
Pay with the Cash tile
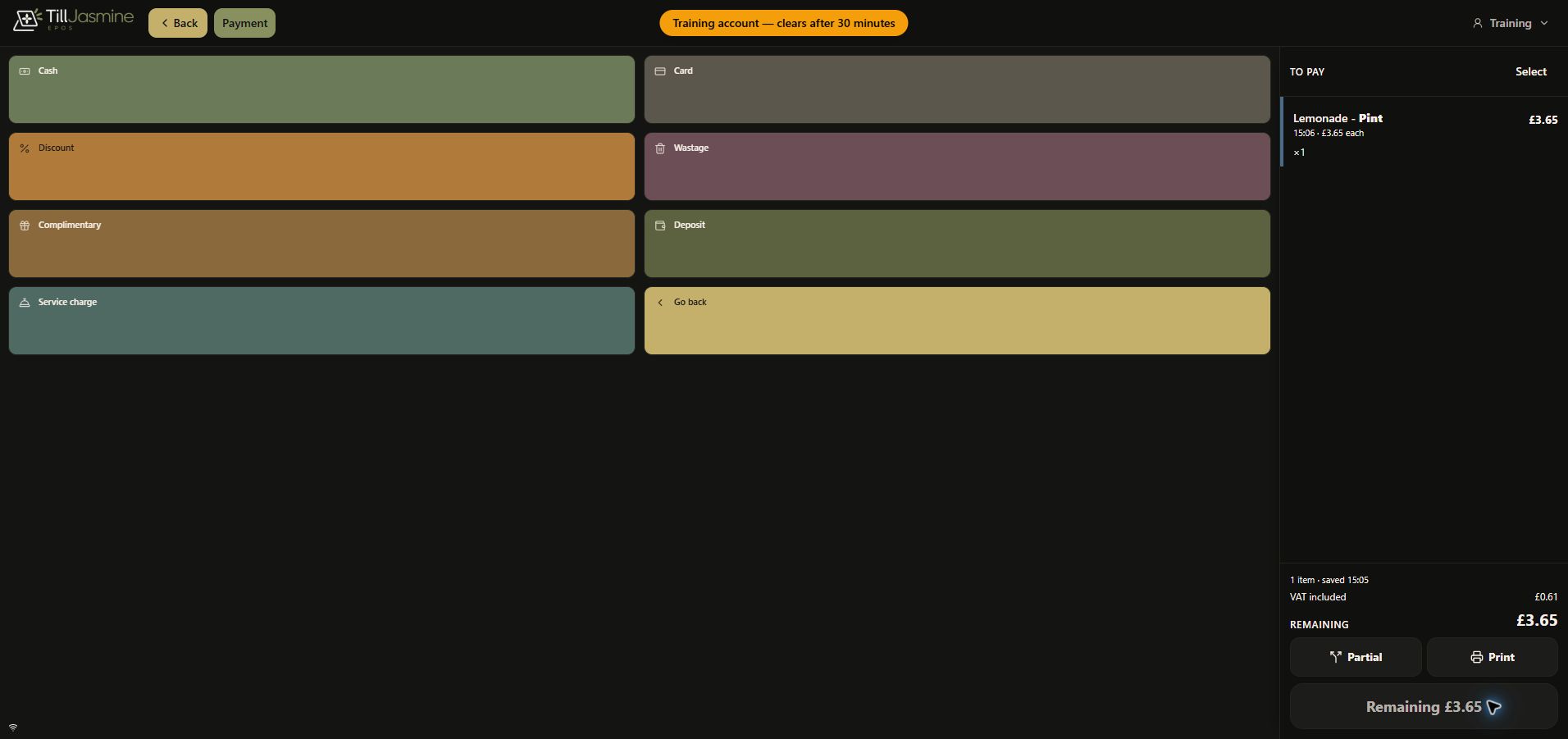click(321, 89)
